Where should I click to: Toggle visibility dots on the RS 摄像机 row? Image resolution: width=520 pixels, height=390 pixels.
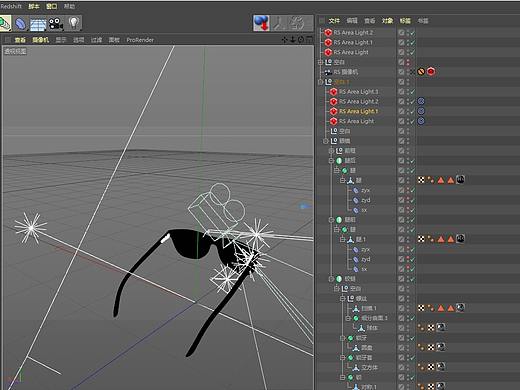(408, 72)
